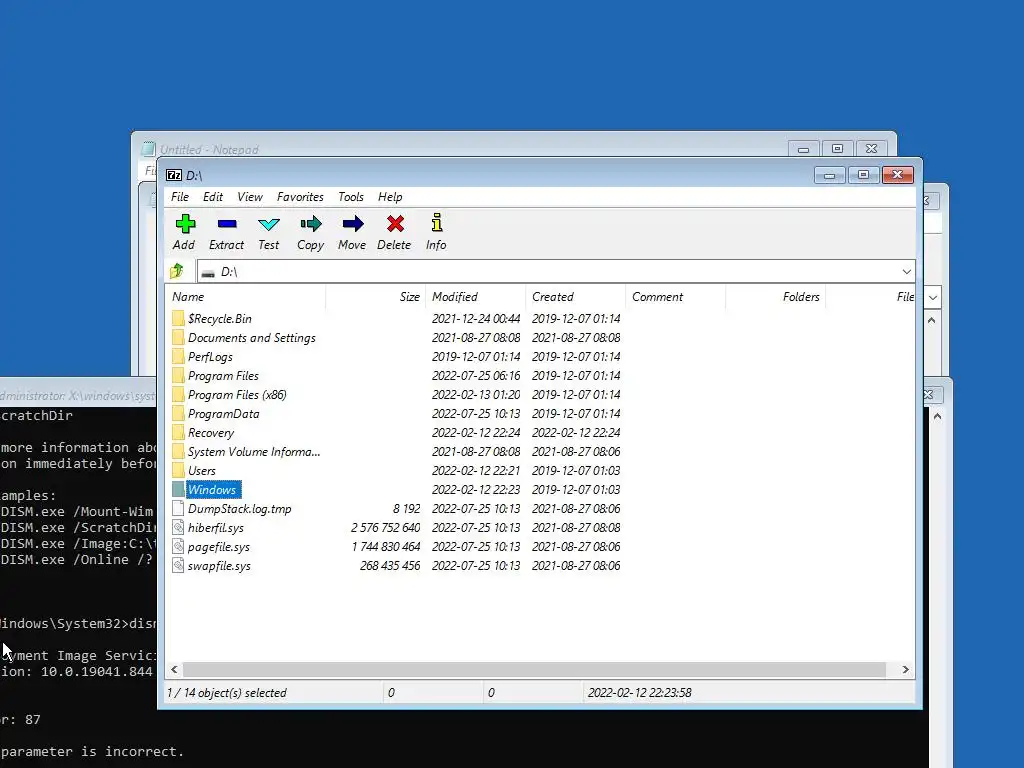The height and width of the screenshot is (768, 1024).
Task: Click Notepad window's maximize button
Action: pyautogui.click(x=837, y=149)
